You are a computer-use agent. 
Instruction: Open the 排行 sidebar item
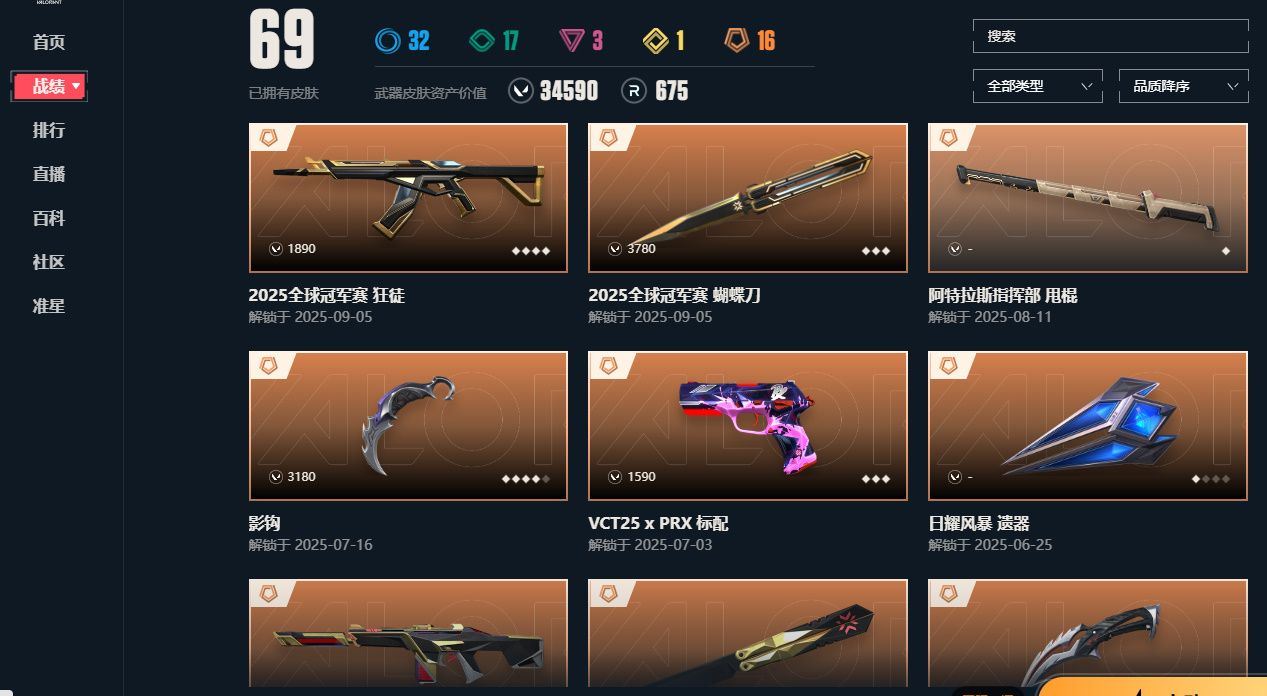click(x=49, y=130)
